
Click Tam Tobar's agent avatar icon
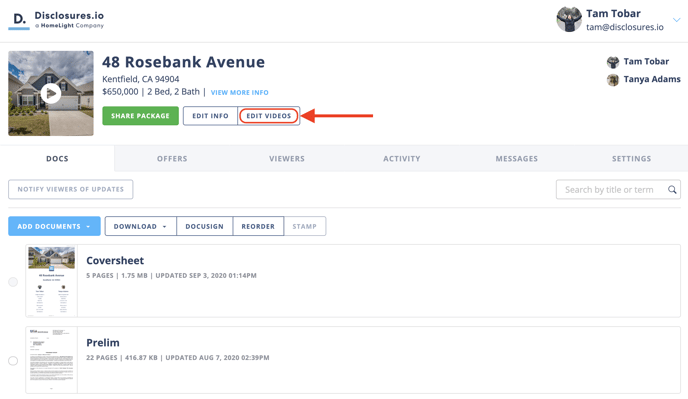tap(613, 62)
